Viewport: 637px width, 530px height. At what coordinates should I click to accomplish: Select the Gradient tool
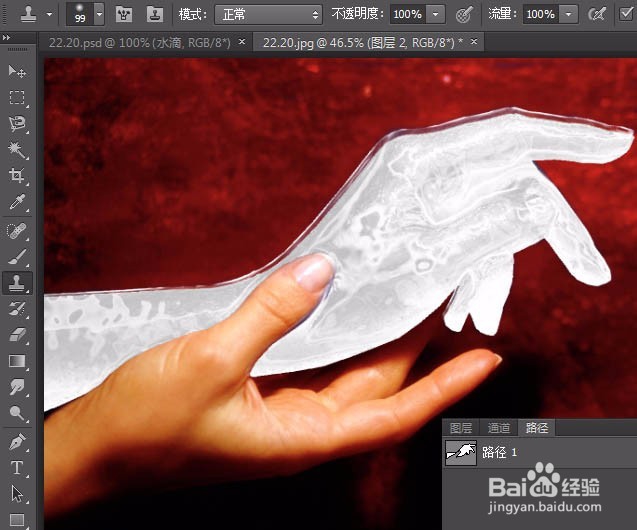tap(17, 361)
